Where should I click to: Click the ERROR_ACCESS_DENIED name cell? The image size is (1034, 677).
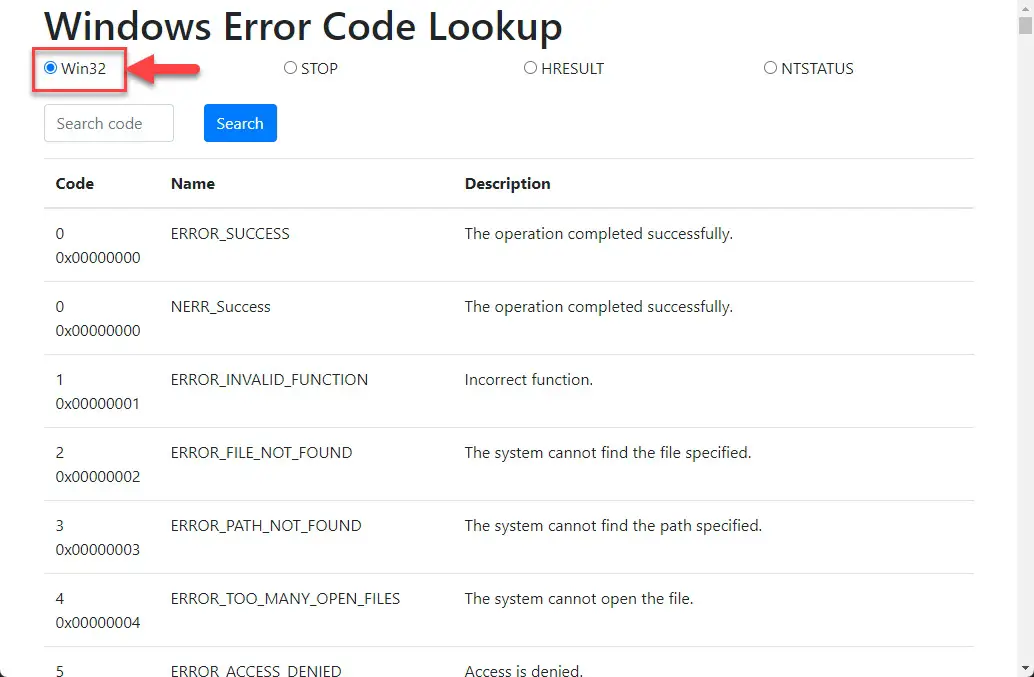click(x=256, y=670)
